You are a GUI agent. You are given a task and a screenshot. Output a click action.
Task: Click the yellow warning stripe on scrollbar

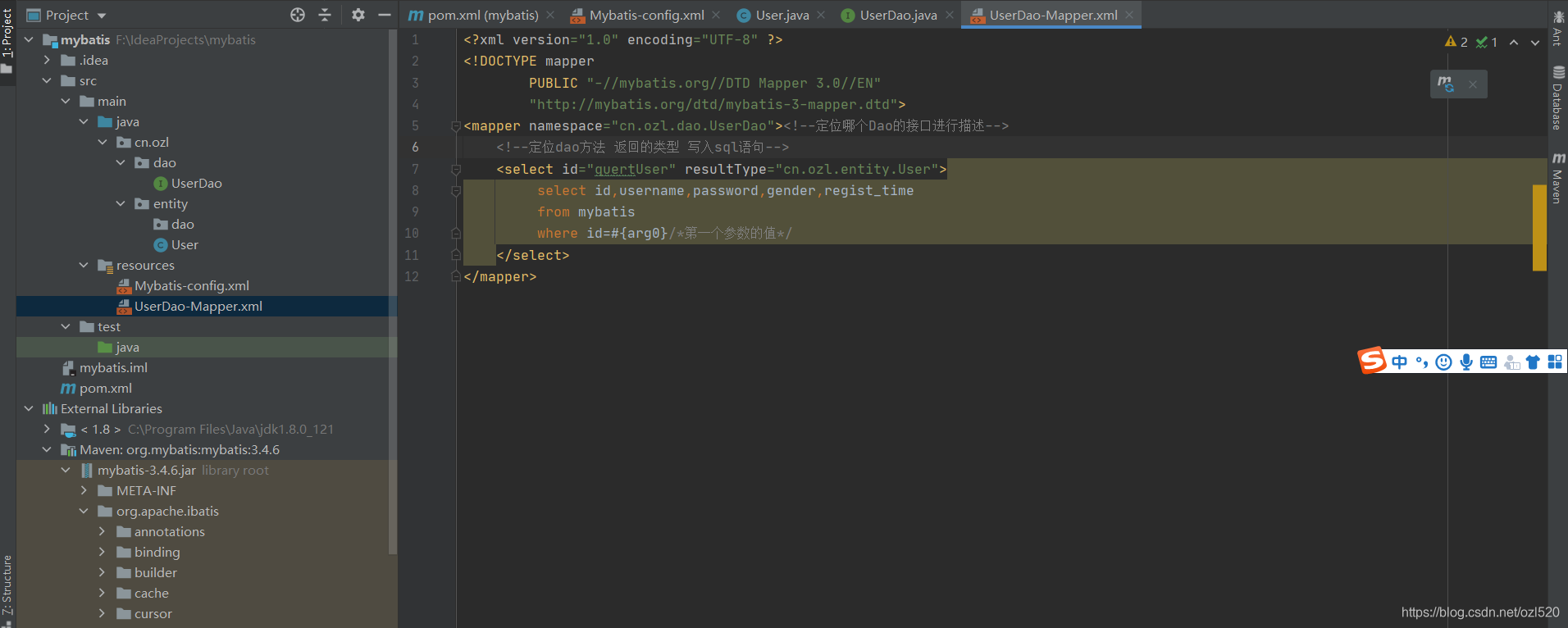[x=1539, y=227]
